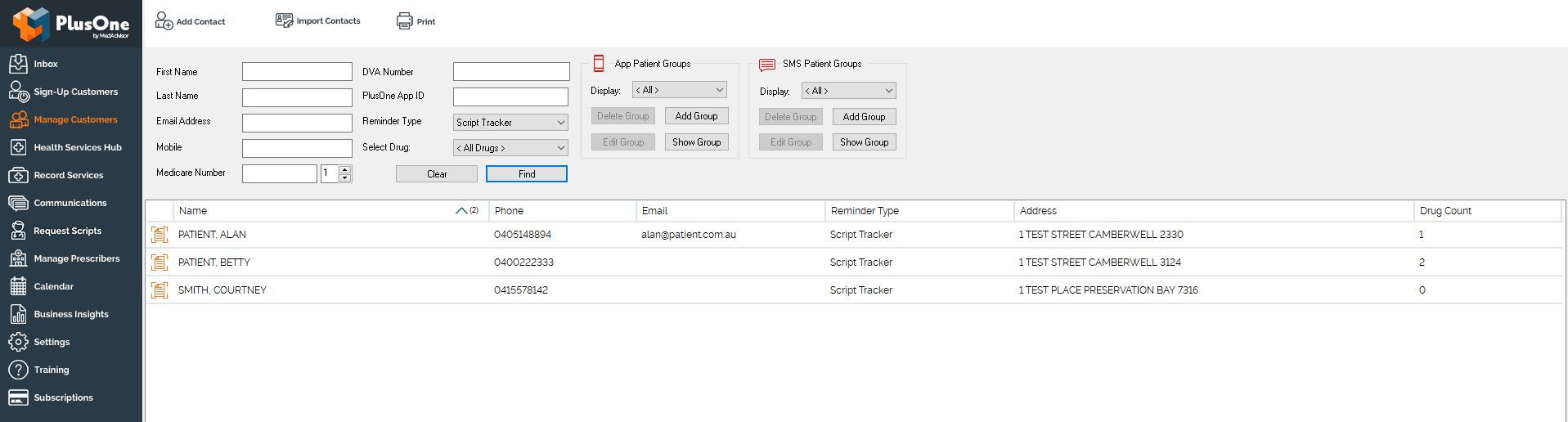The width and height of the screenshot is (1568, 422).
Task: Open the Business Insights icon
Action: click(18, 314)
